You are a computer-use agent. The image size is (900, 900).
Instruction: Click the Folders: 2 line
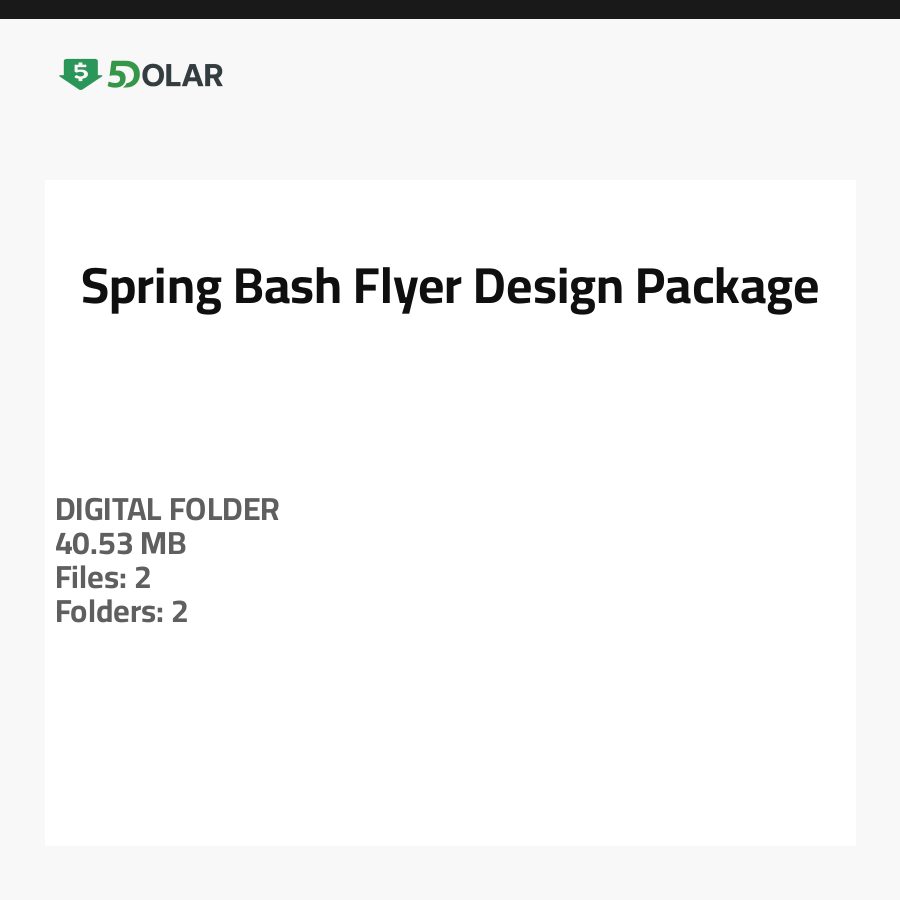tap(121, 611)
